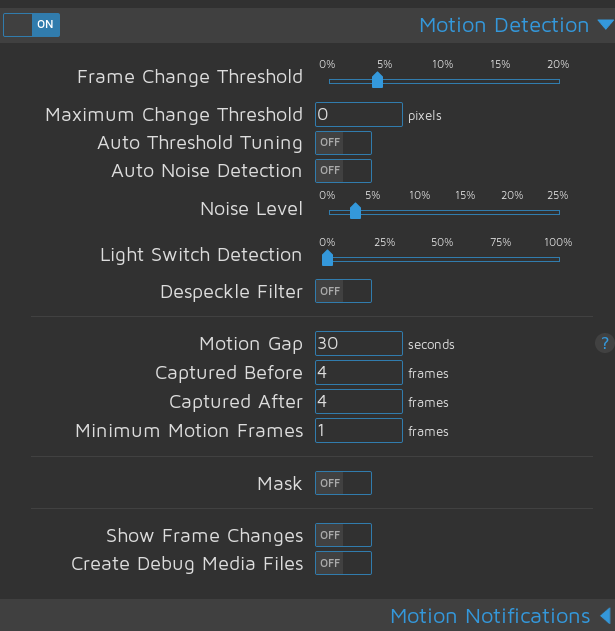This screenshot has height=631, width=615.
Task: Turn off the Motion Detection ON switch
Action: coord(31,25)
